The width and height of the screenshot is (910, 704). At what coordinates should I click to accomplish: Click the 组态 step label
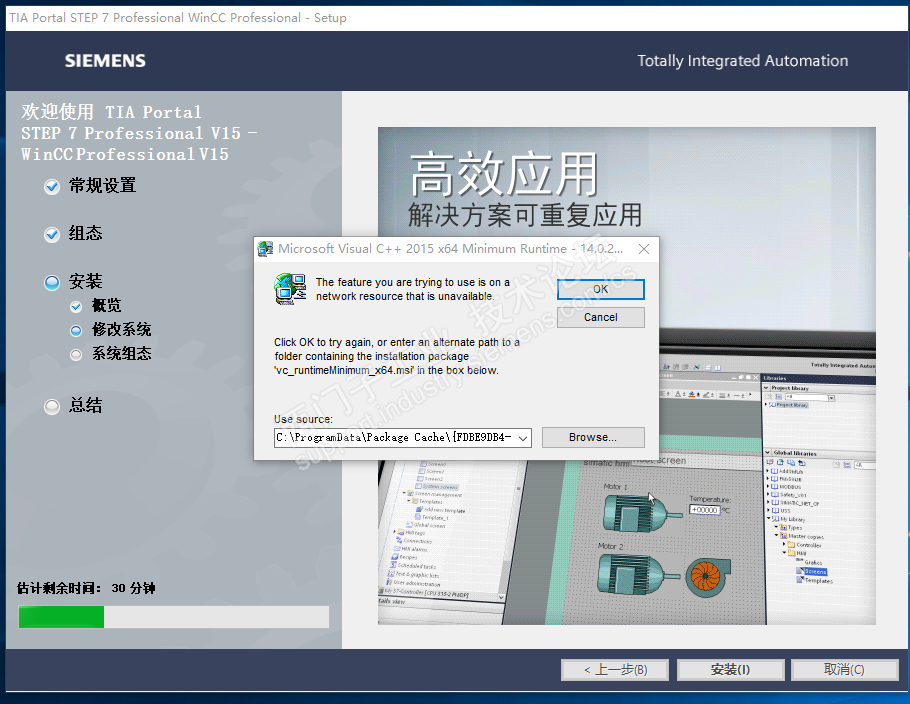click(85, 233)
